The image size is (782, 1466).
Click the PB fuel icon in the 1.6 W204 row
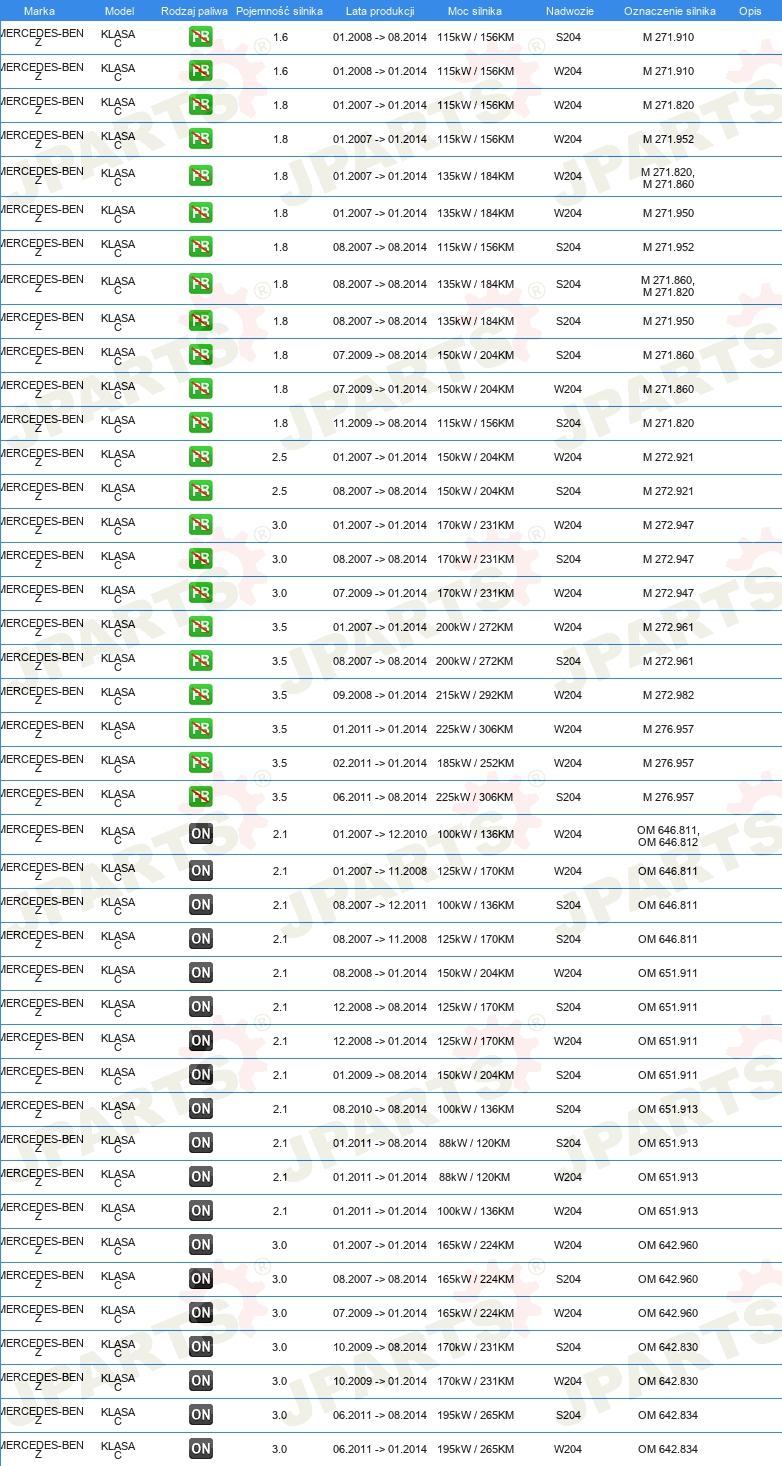[201, 71]
